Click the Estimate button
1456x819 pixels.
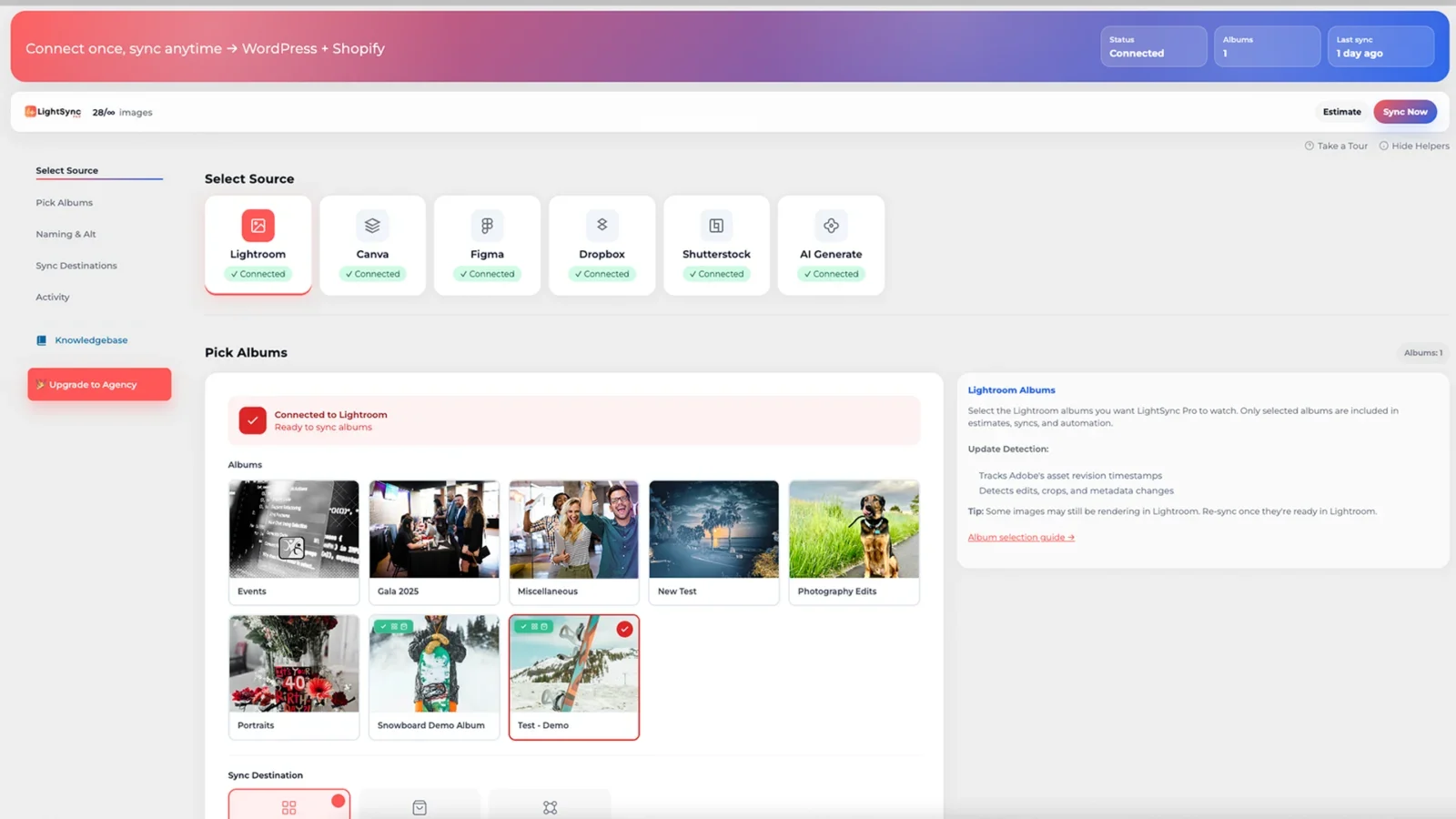tap(1341, 112)
